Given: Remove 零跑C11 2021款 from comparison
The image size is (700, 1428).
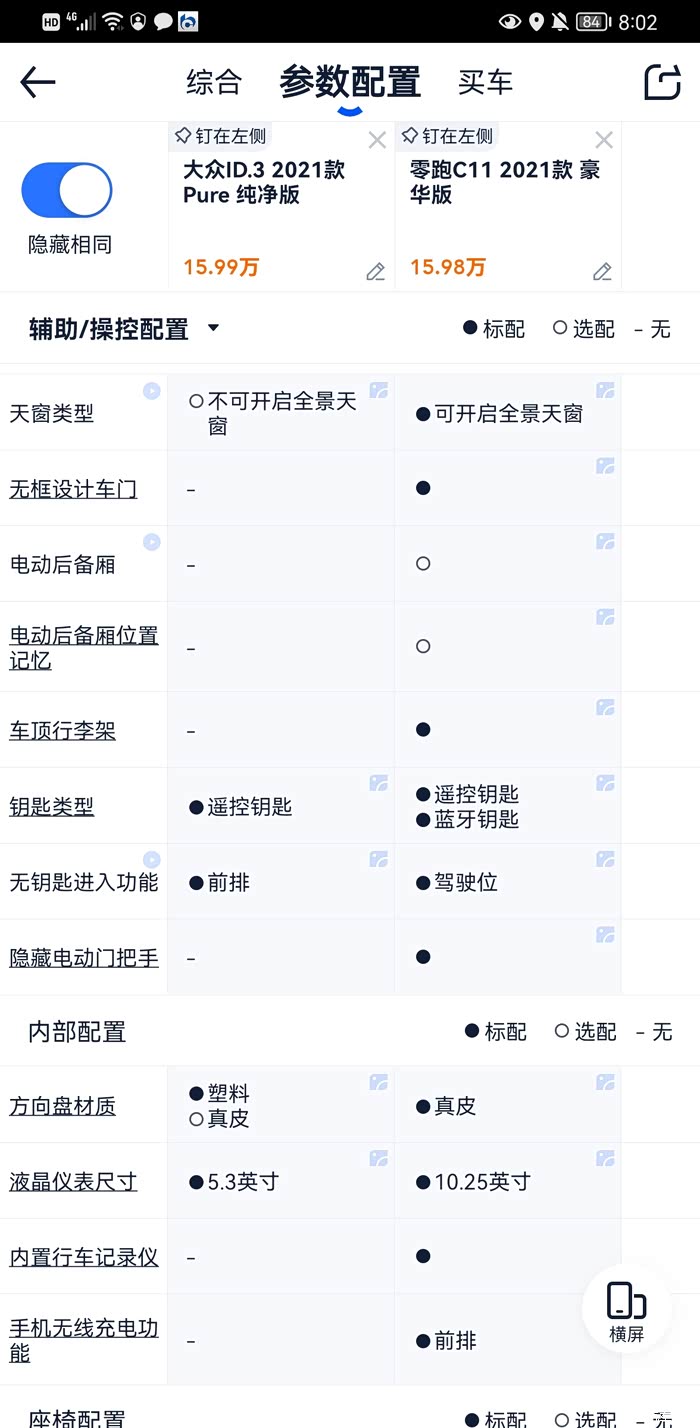Looking at the screenshot, I should click(604, 140).
